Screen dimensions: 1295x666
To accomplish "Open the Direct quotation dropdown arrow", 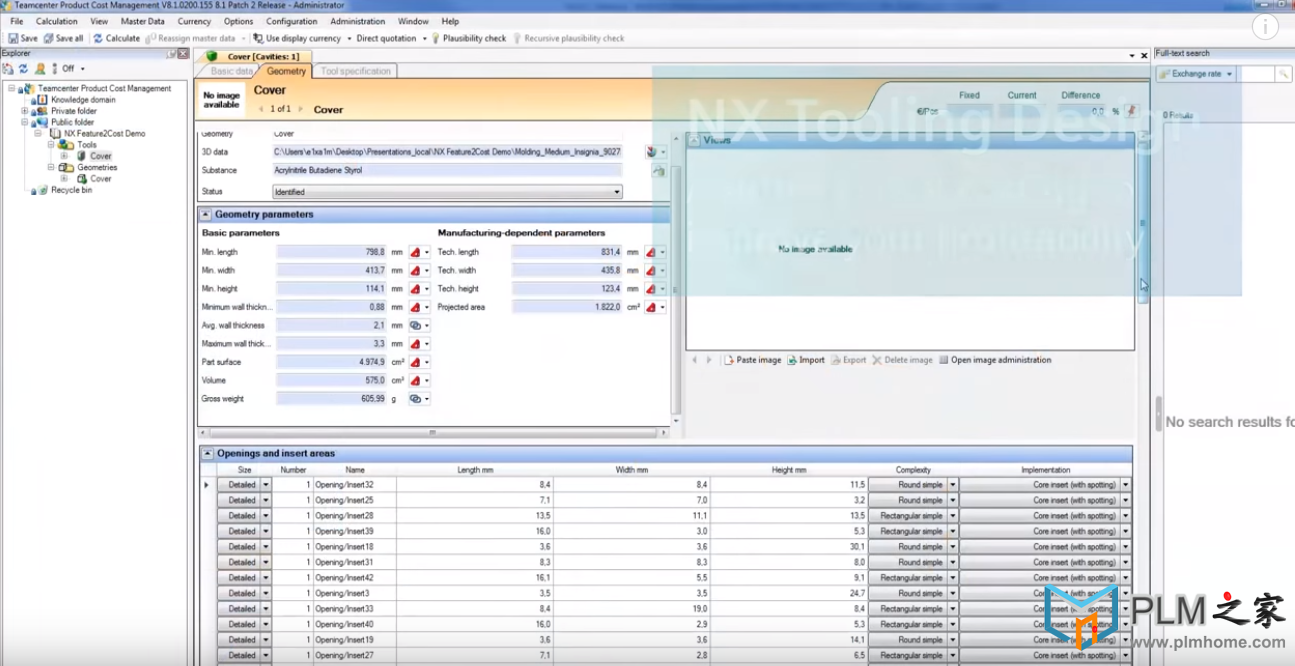I will coord(424,38).
